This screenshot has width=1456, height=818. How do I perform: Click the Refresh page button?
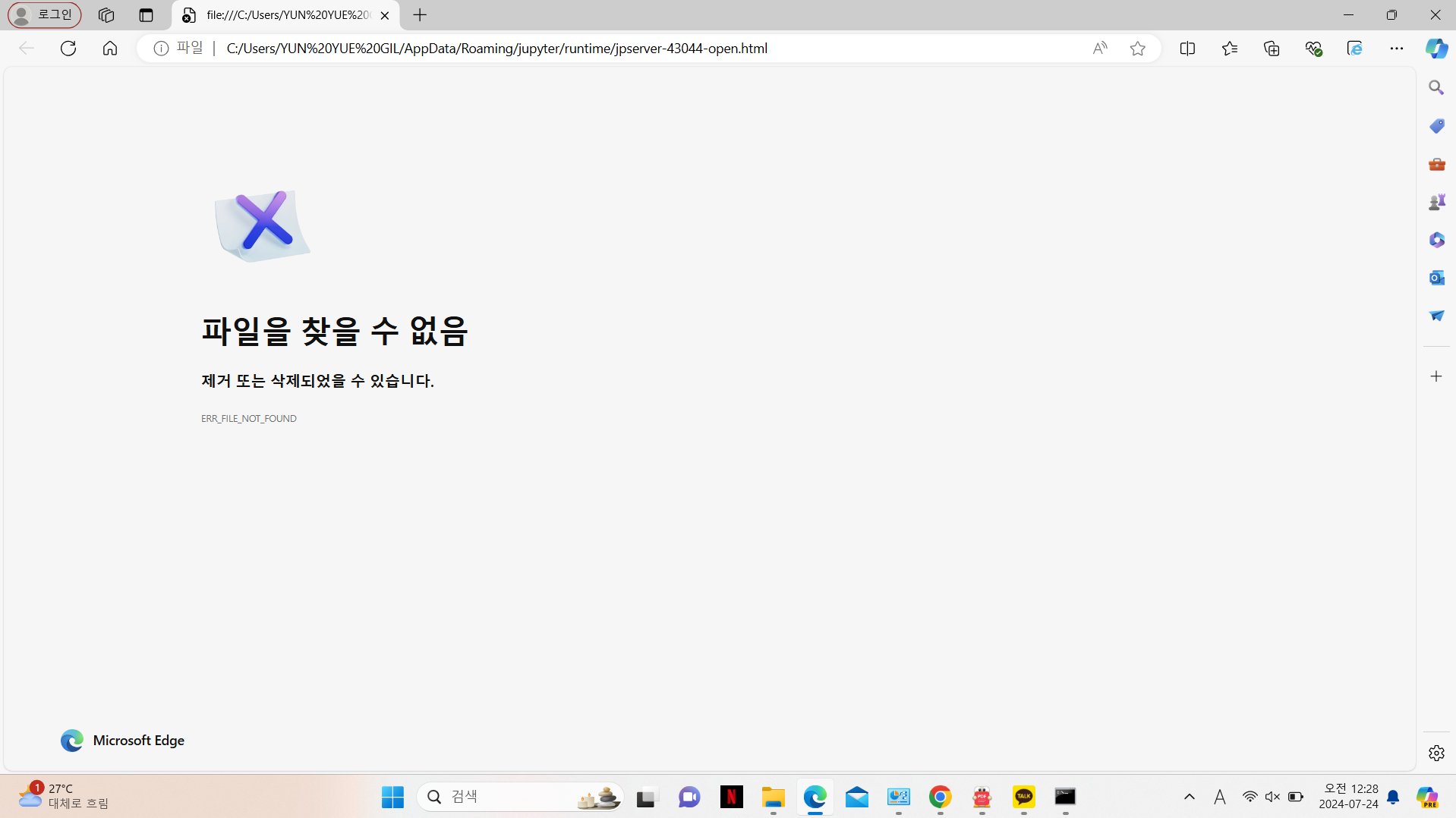(68, 49)
